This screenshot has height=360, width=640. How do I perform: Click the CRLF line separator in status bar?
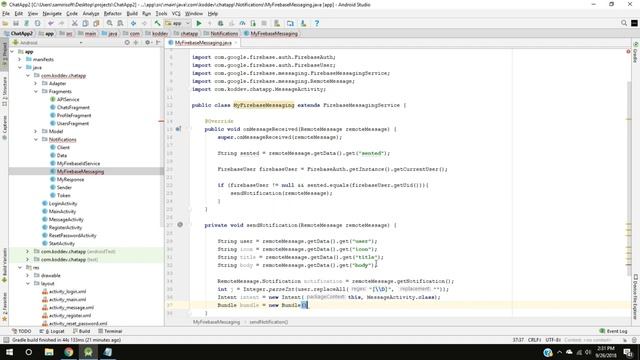tap(534, 340)
